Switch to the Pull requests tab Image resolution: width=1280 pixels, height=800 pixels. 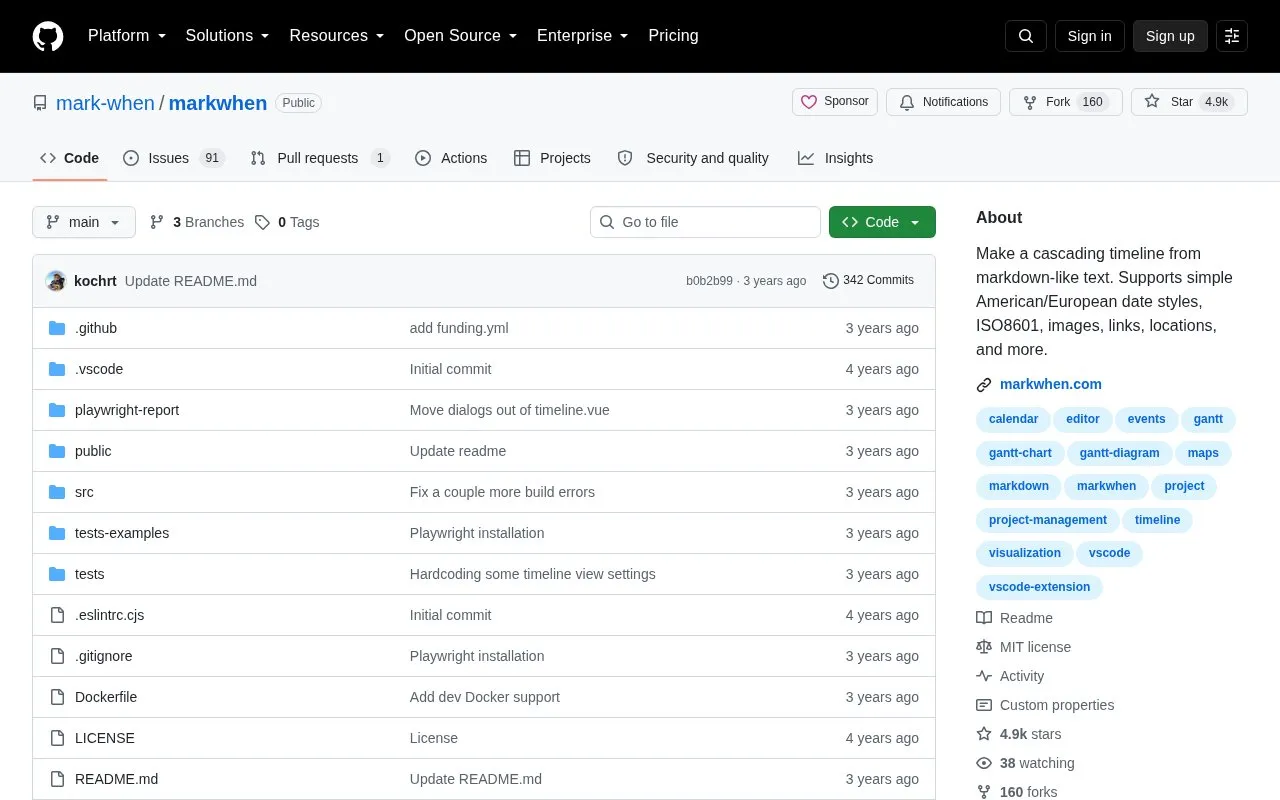(x=320, y=158)
